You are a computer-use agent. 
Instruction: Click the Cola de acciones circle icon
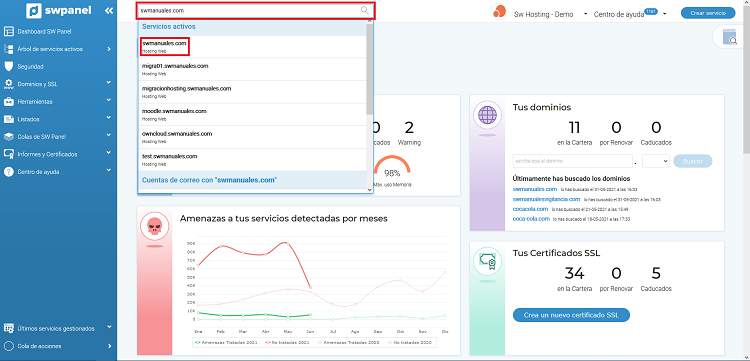point(9,346)
